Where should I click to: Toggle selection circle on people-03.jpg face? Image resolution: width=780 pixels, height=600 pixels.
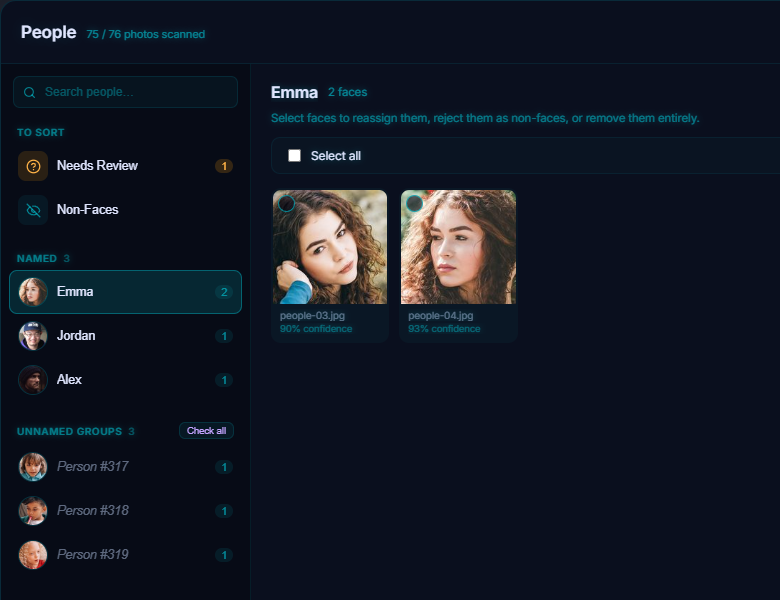pos(287,203)
